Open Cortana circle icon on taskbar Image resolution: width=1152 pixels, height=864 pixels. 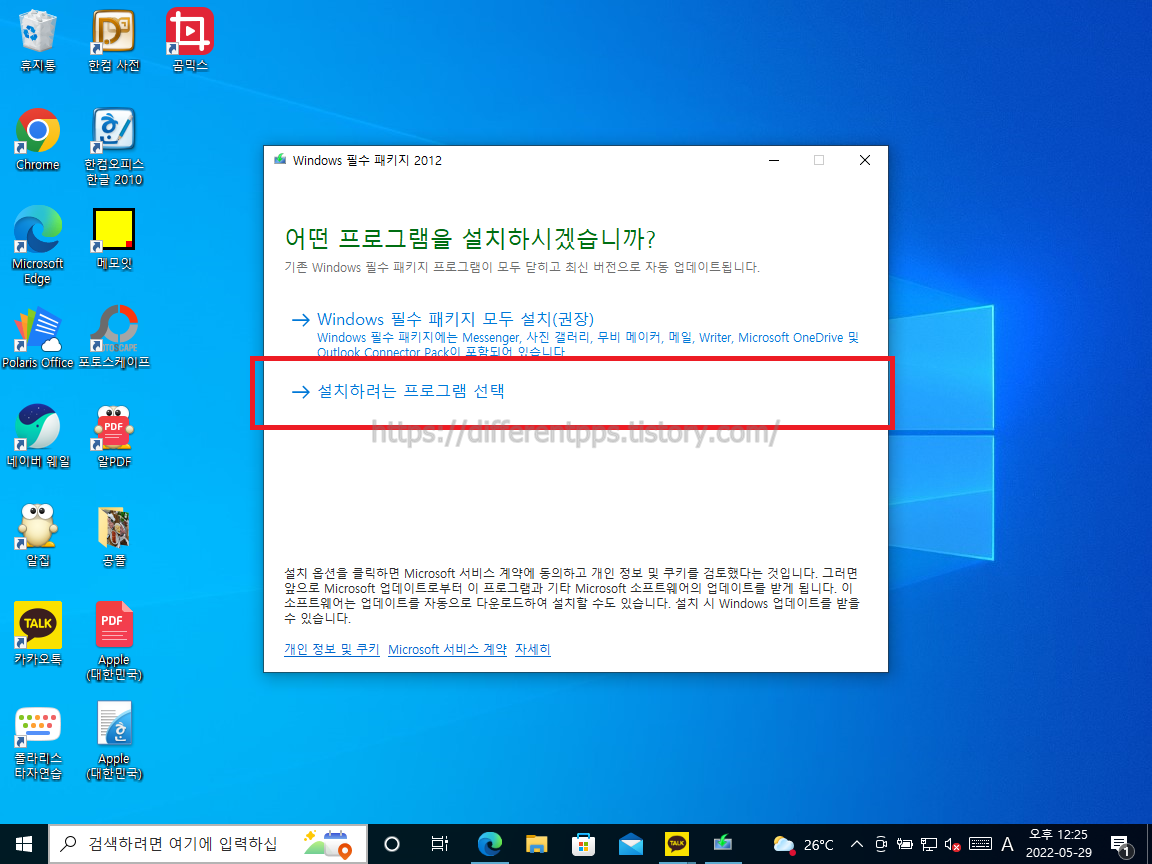click(x=392, y=844)
